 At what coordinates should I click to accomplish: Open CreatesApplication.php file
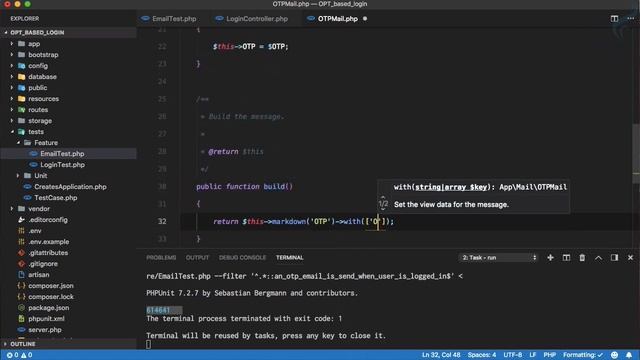[70, 187]
